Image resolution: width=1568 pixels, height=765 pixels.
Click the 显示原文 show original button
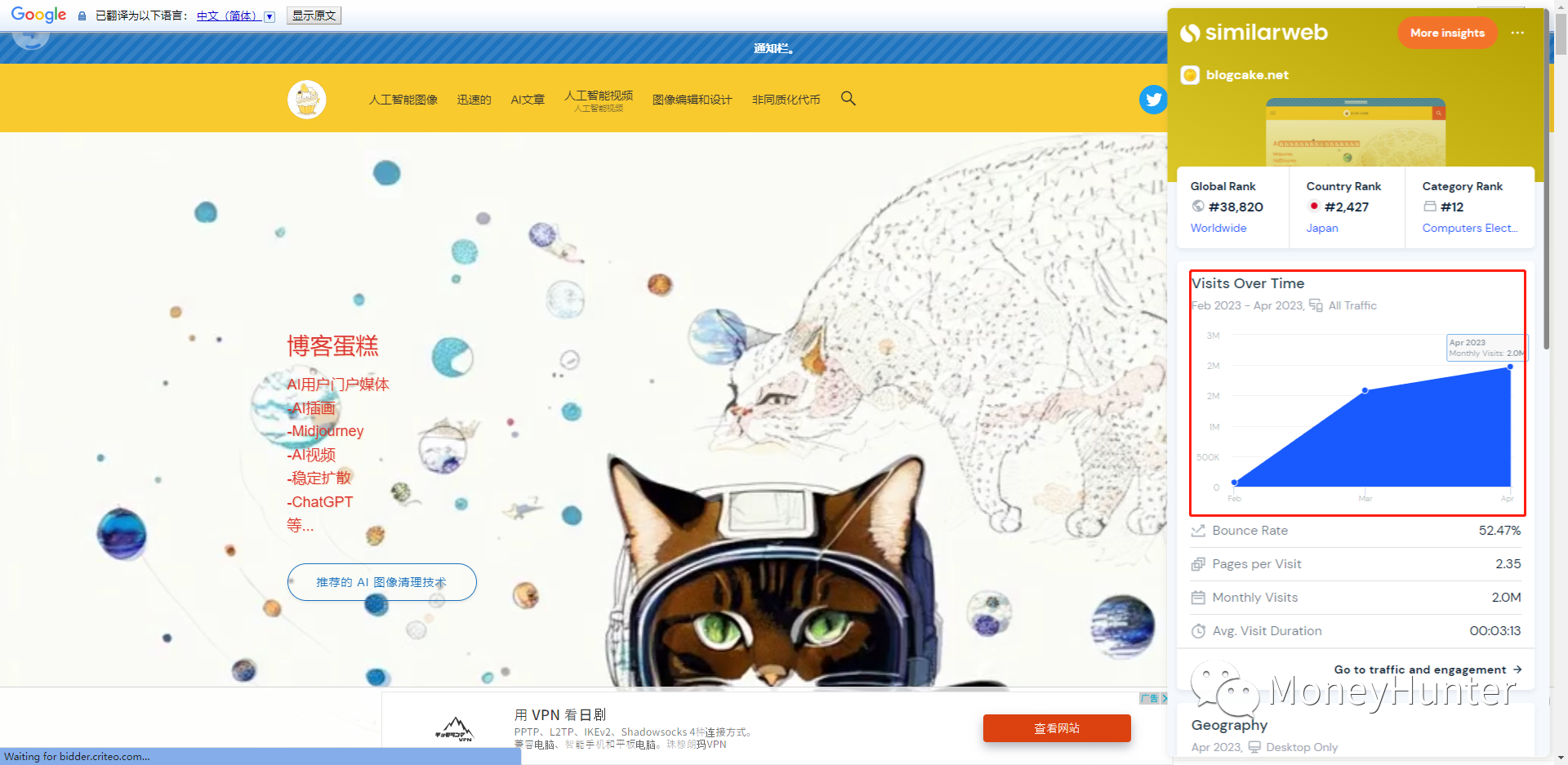point(314,16)
